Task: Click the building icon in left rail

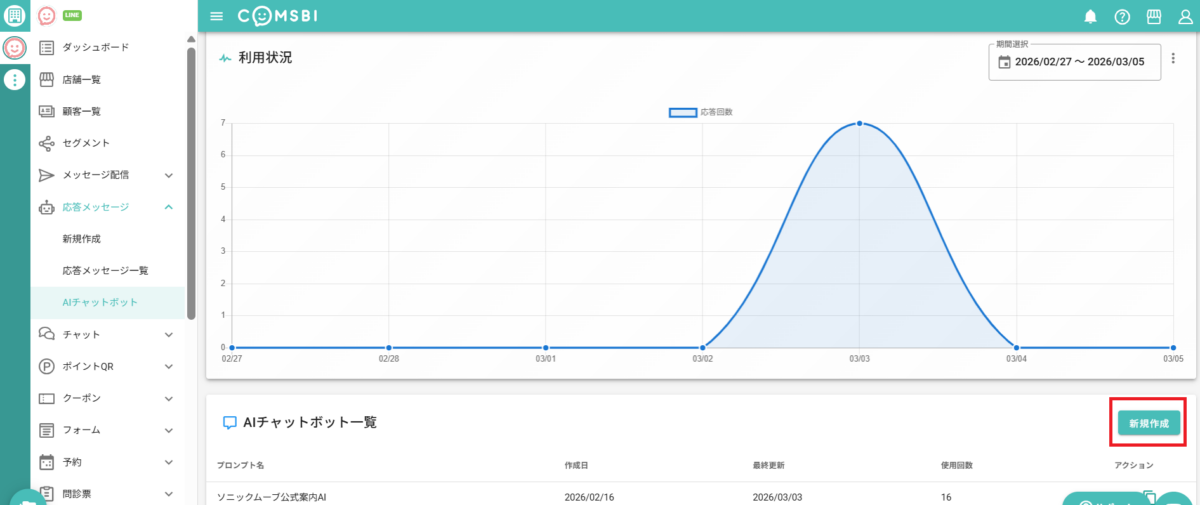Action: (14, 15)
